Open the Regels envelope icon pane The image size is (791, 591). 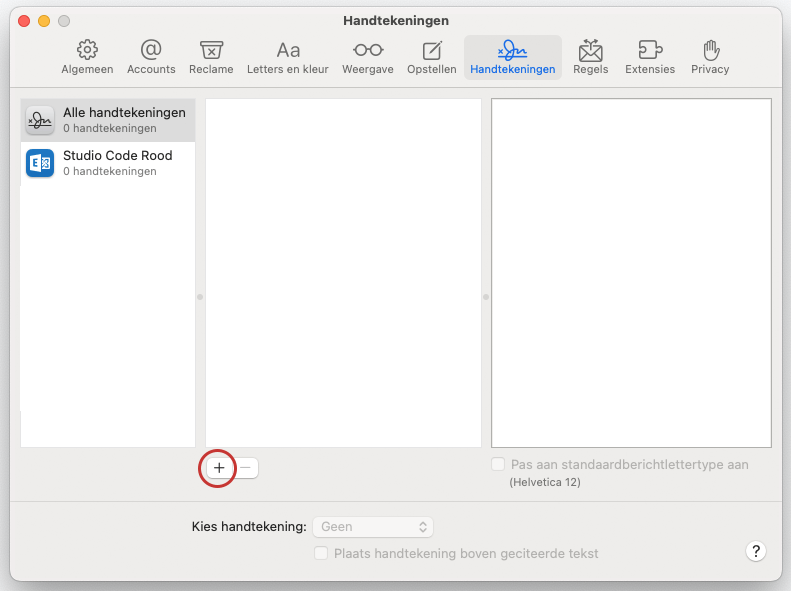590,57
